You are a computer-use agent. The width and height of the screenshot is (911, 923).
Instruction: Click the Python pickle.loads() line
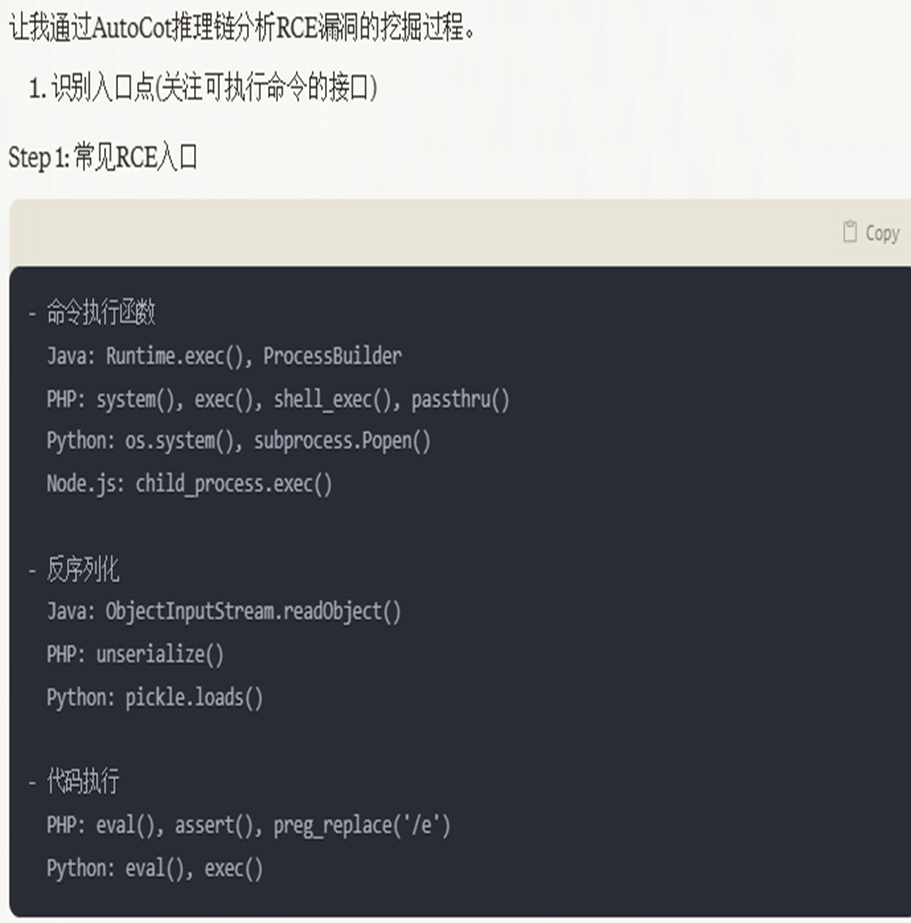(x=155, y=698)
